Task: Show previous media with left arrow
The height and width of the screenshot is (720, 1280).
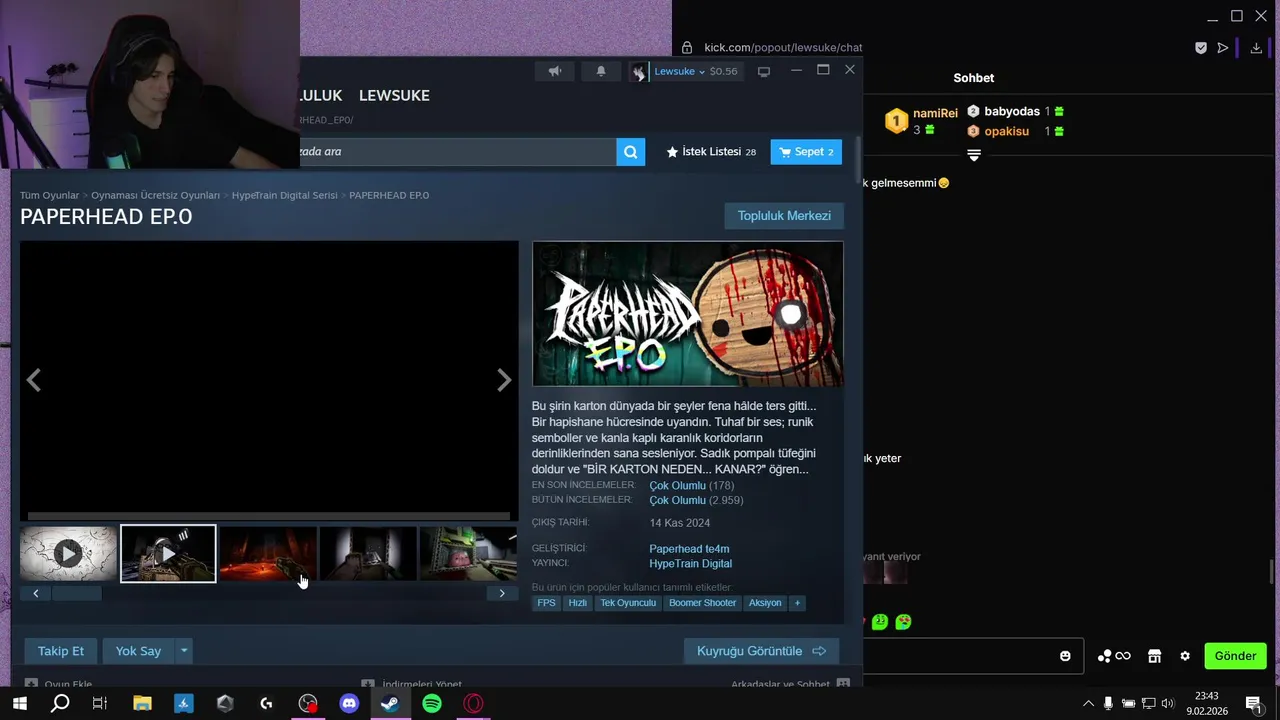Action: (34, 380)
